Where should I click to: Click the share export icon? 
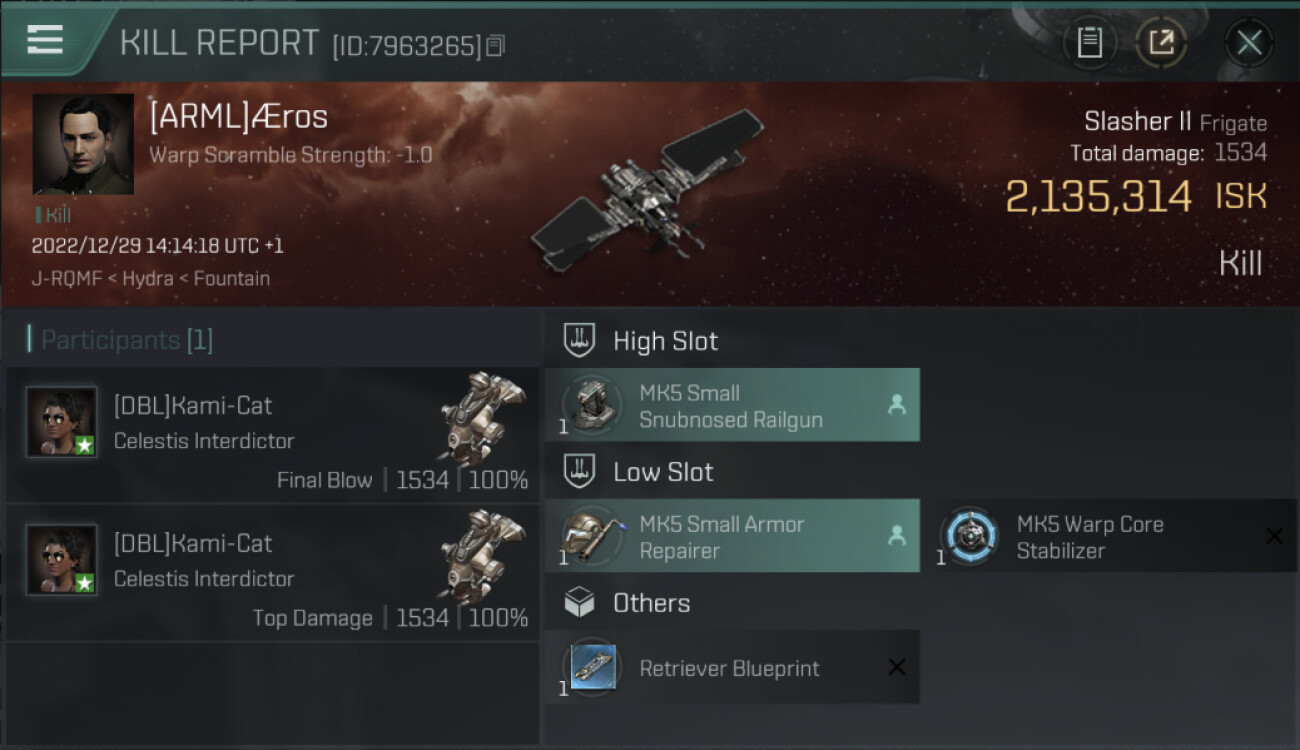pos(1161,42)
